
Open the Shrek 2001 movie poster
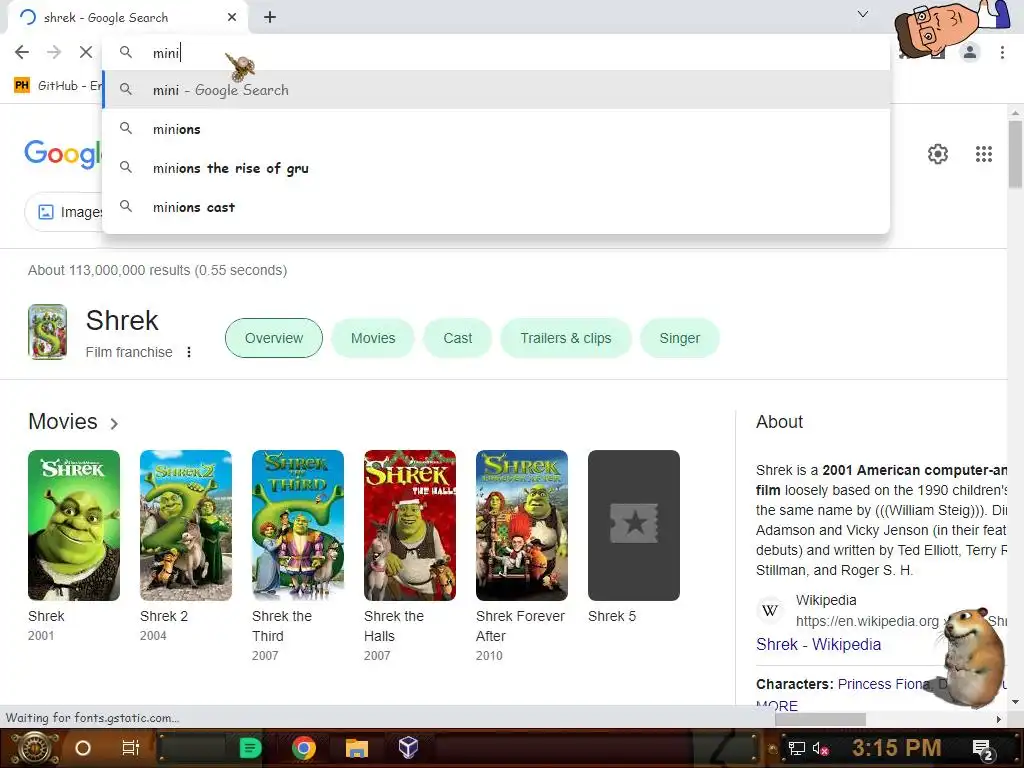point(74,525)
